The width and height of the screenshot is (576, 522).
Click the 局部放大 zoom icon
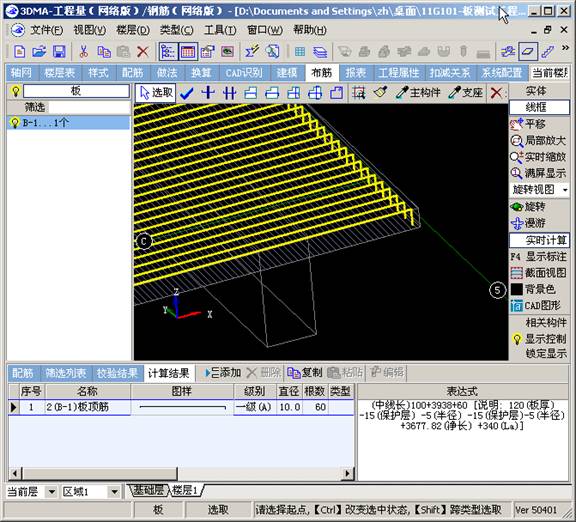516,141
